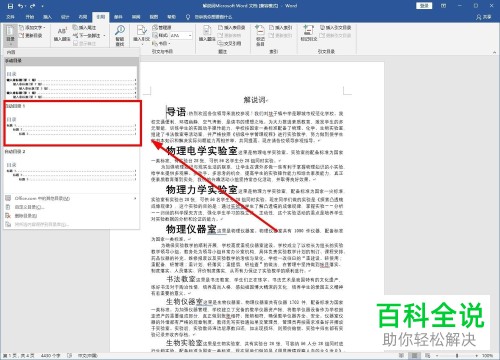The height and width of the screenshot is (360, 500).
Task: Click 交叉引用 cross-reference button
Action: [229, 43]
